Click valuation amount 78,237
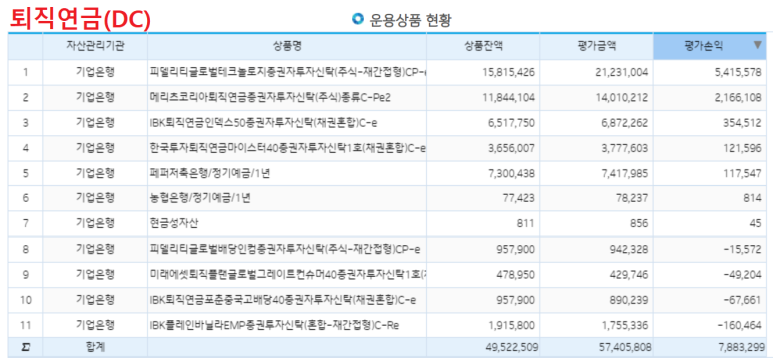 632,199
